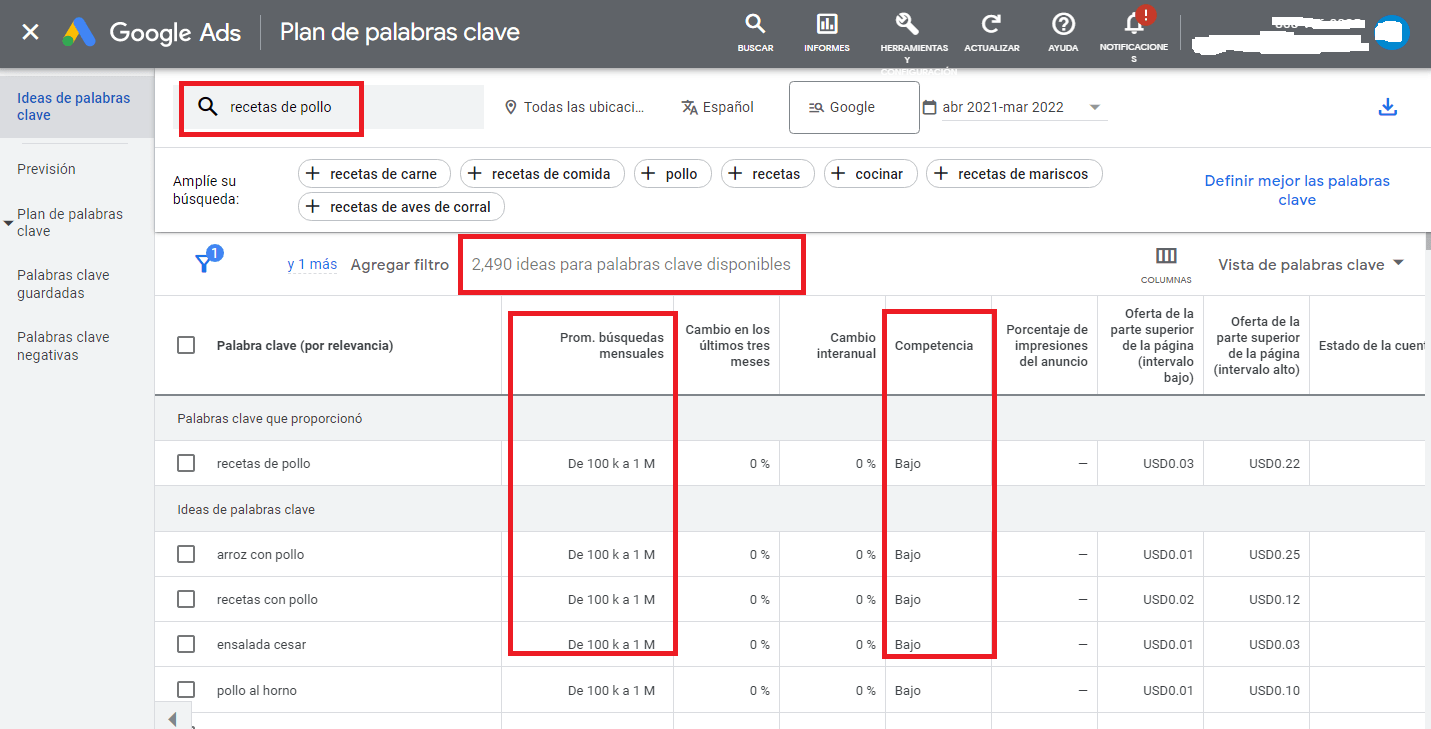Click Definir mejor las palabras clave link
The height and width of the screenshot is (729, 1431).
1297,190
